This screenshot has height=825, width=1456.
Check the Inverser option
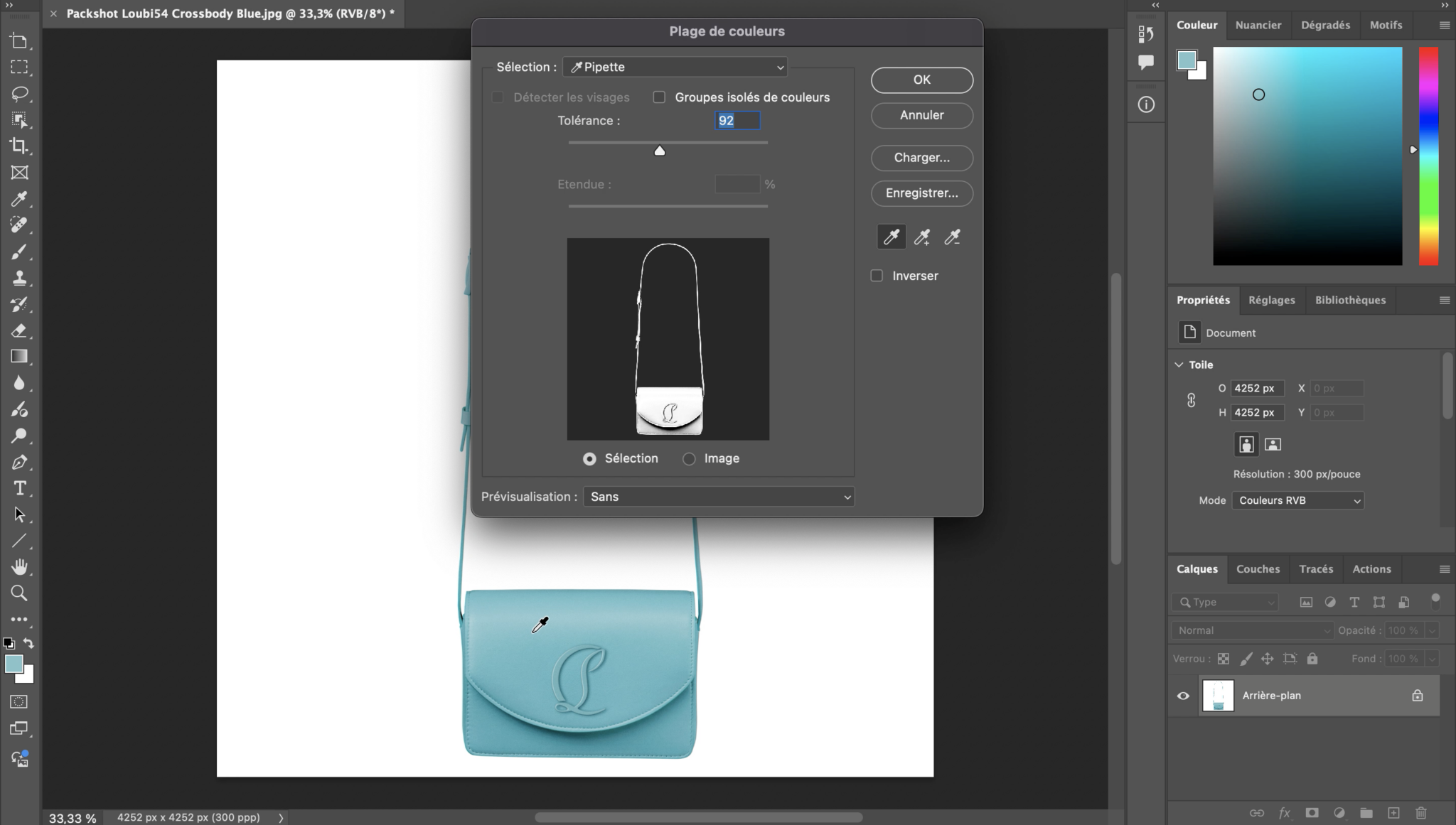[877, 276]
